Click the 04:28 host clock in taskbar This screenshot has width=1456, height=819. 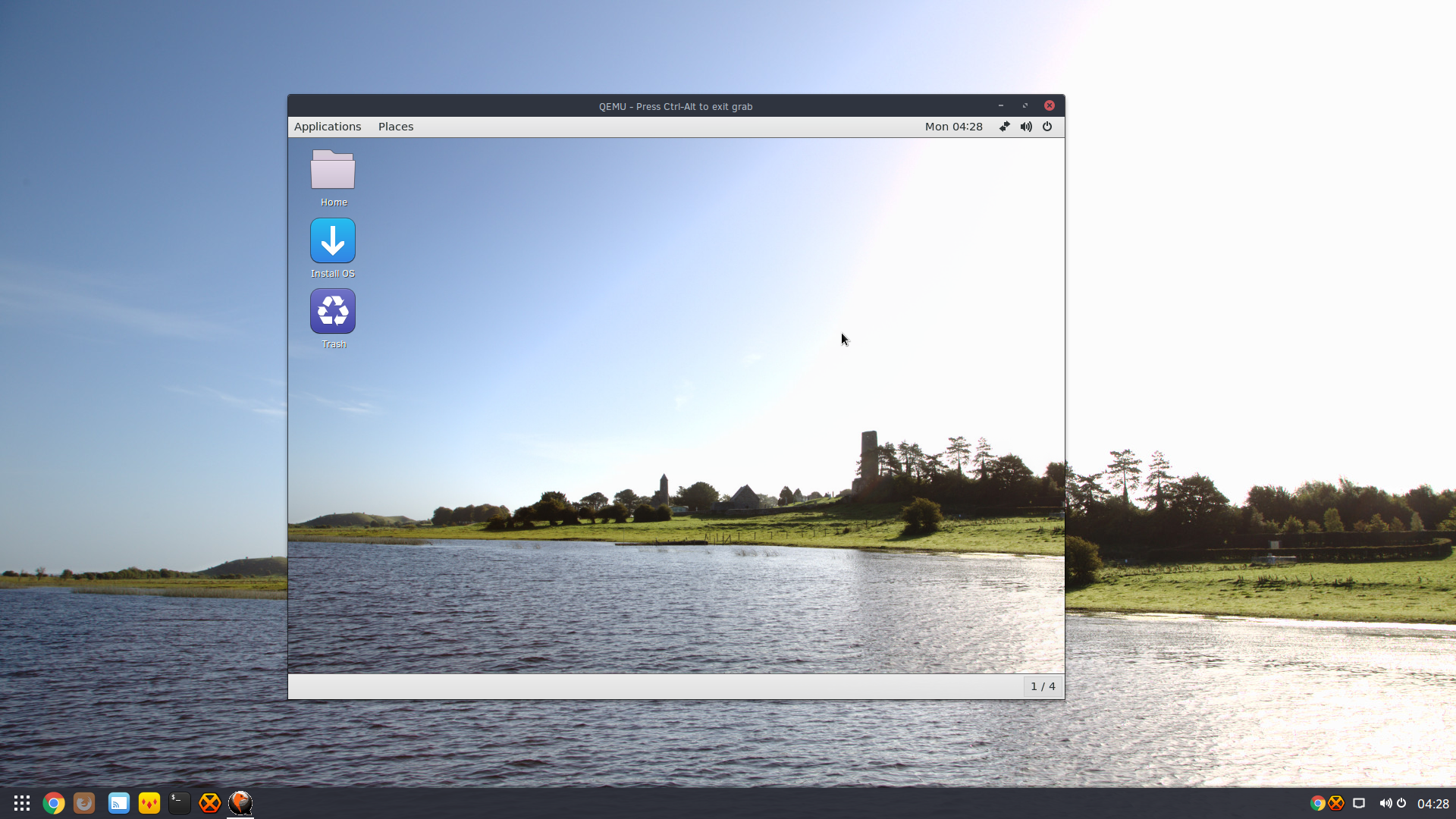pos(1432,804)
